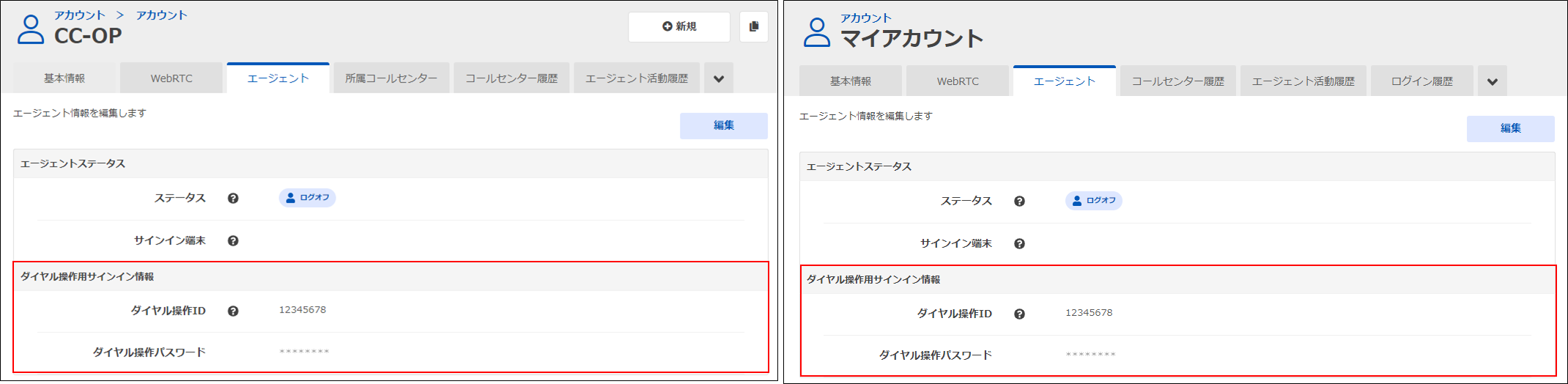The height and width of the screenshot is (384, 1568).
Task: Open エージェント活動履歴 tab in マイアカウント panel
Action: pyautogui.click(x=1303, y=82)
